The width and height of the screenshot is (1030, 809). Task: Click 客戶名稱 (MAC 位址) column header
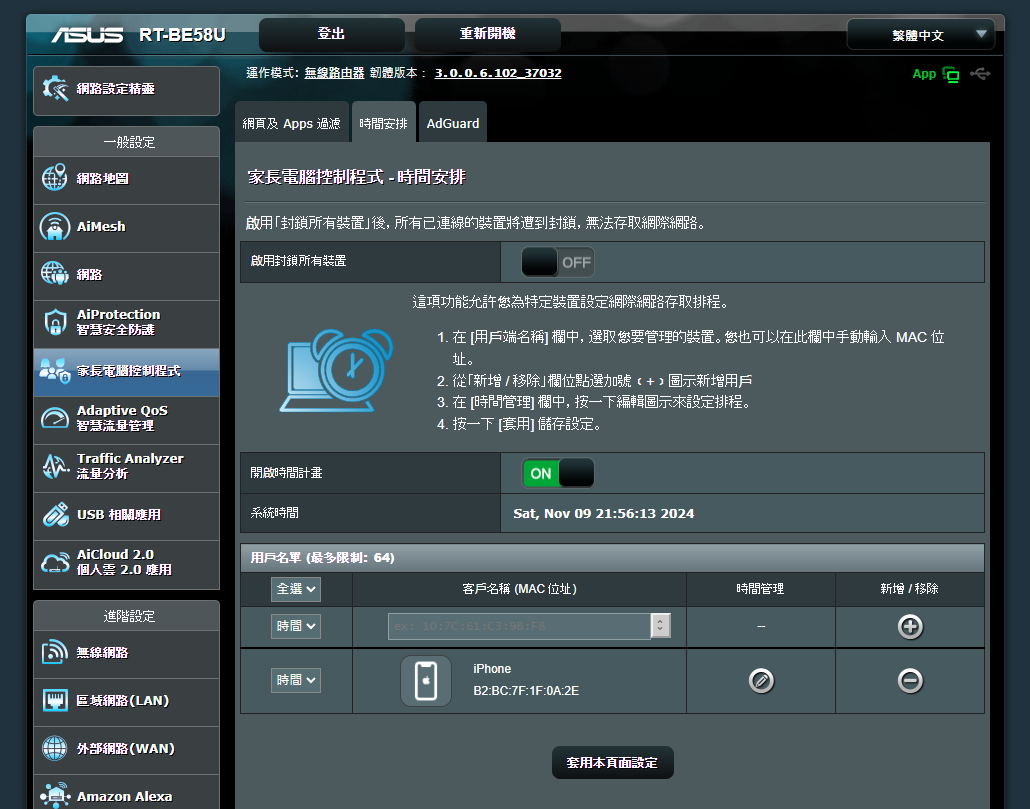[519, 589]
